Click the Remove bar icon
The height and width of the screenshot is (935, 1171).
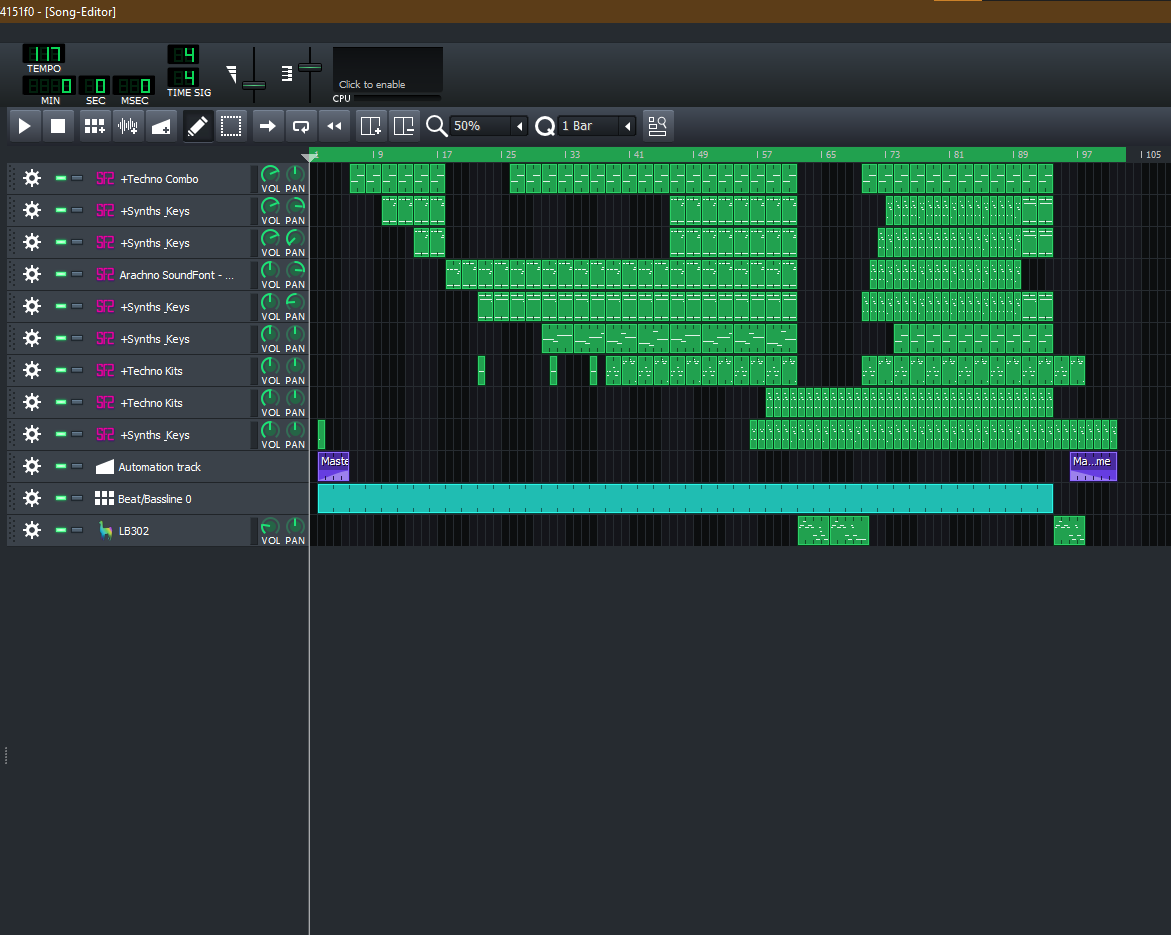404,126
